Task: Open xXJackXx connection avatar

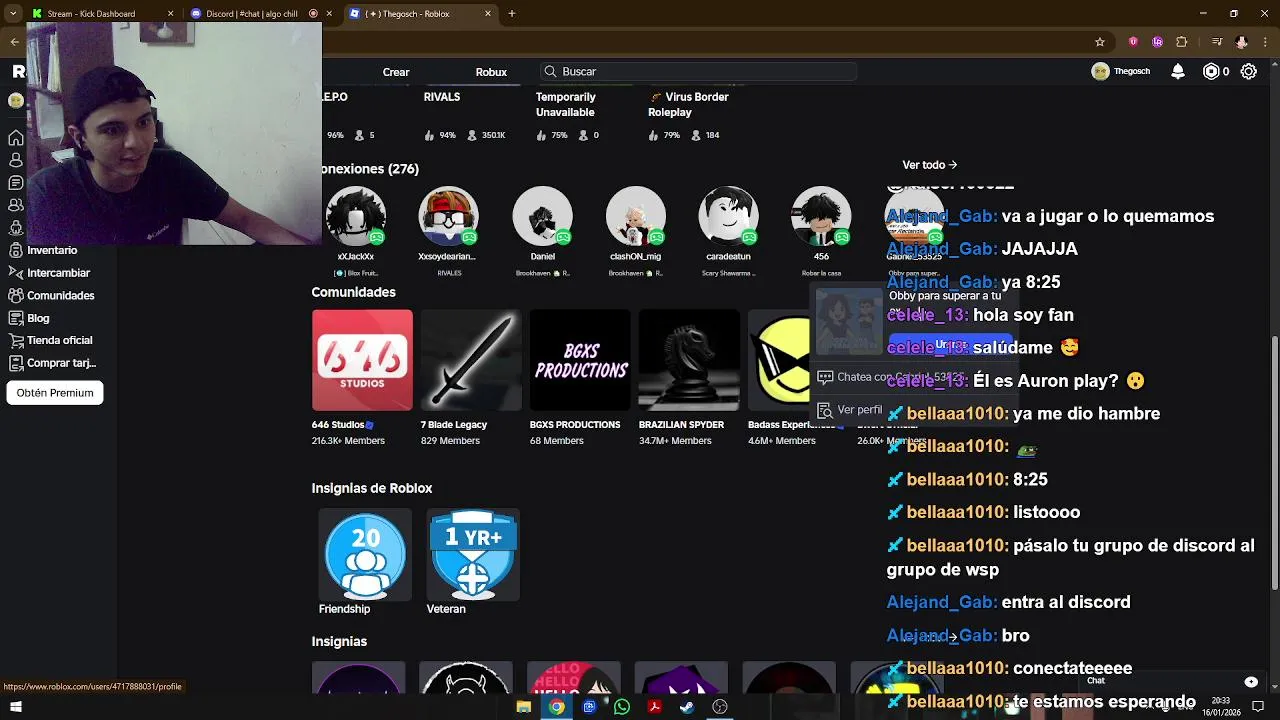Action: pyautogui.click(x=355, y=216)
